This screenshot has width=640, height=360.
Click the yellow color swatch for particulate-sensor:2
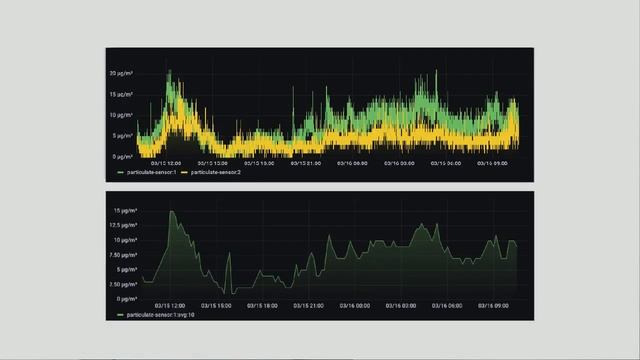click(184, 173)
